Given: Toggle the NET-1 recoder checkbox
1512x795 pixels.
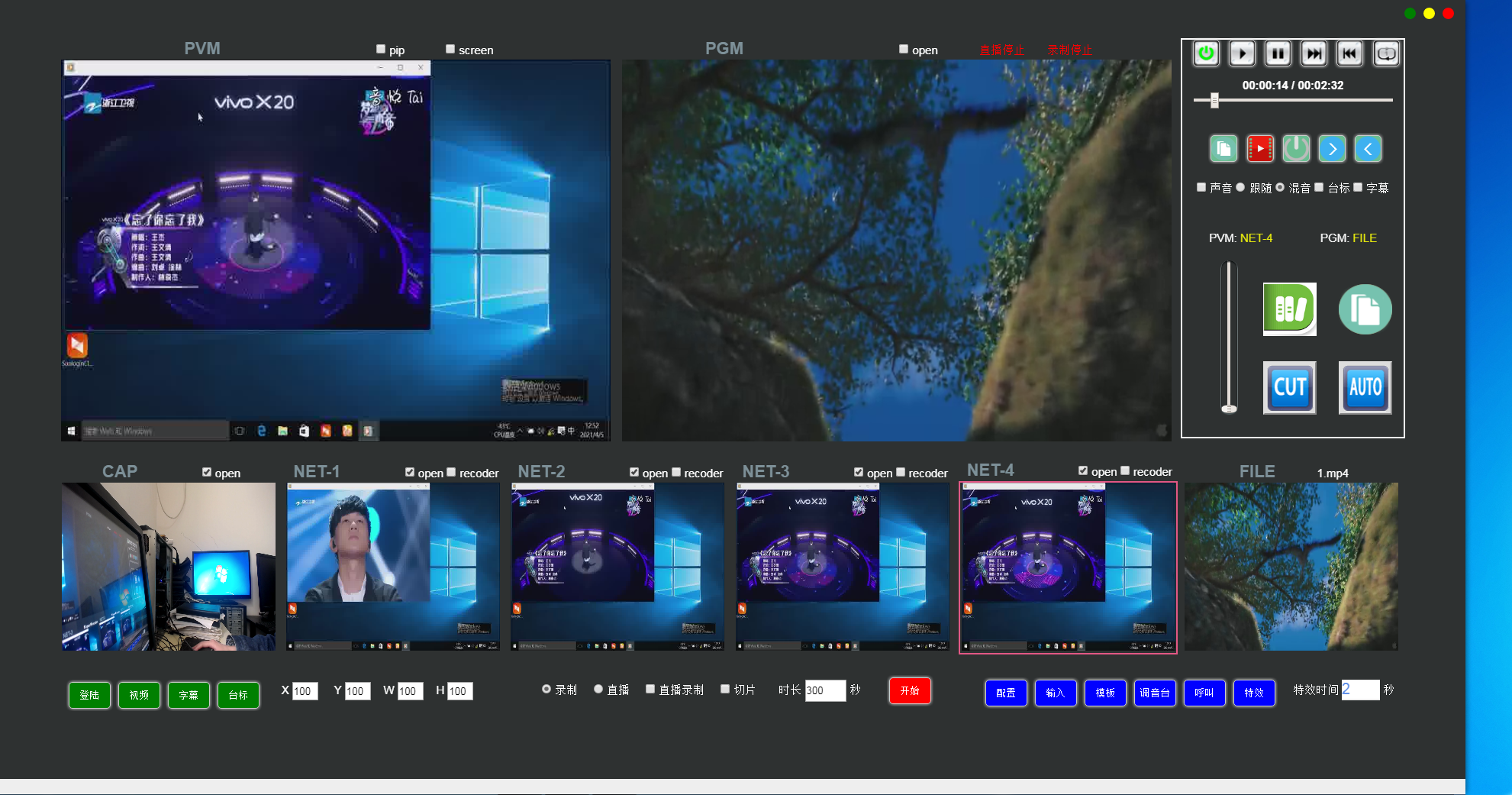Looking at the screenshot, I should 451,473.
